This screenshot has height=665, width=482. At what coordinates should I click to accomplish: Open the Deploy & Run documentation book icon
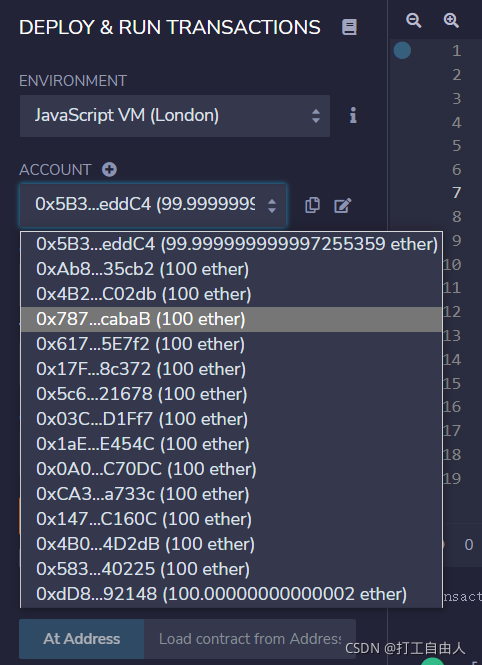(349, 27)
